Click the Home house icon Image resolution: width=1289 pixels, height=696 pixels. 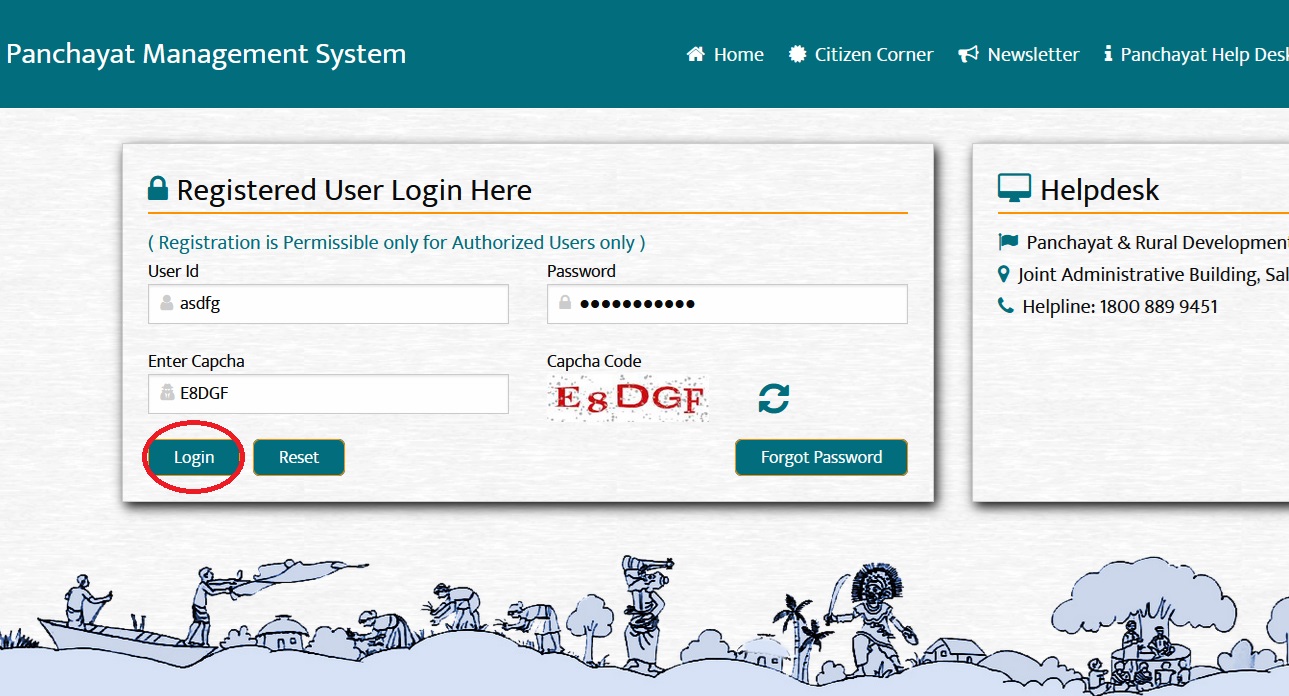[695, 55]
